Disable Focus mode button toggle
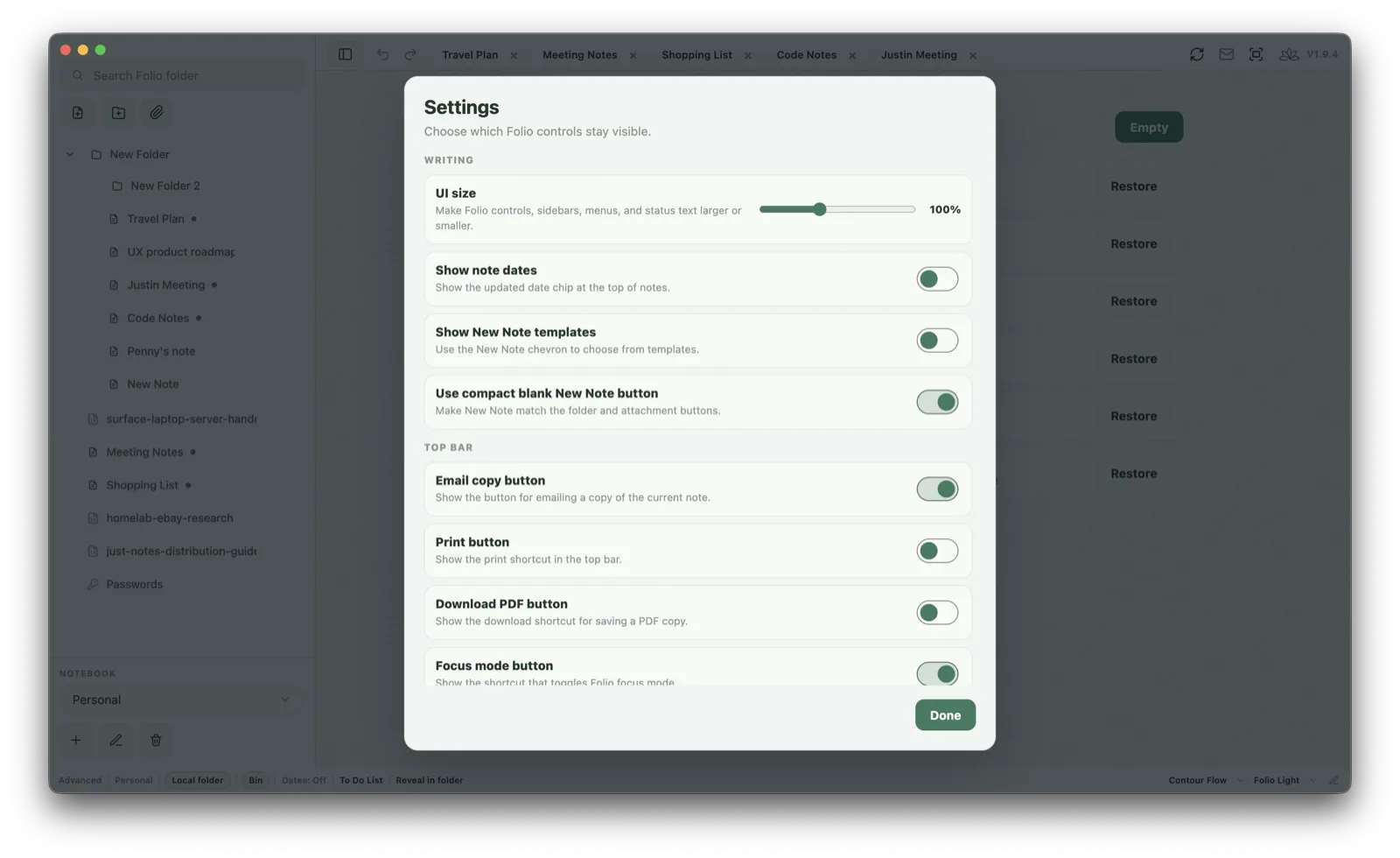The image size is (1400, 858). point(937,673)
